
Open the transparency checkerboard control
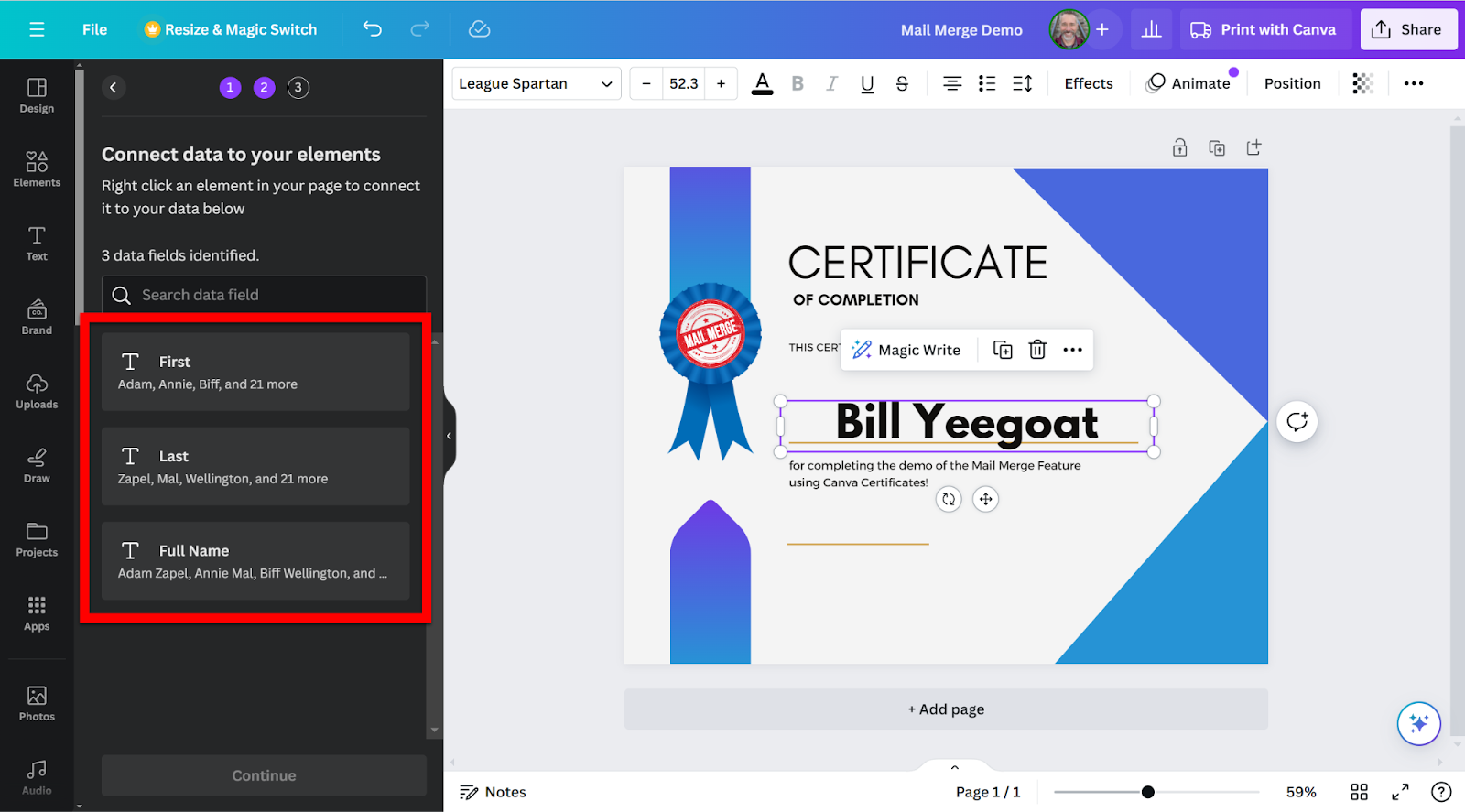1362,83
